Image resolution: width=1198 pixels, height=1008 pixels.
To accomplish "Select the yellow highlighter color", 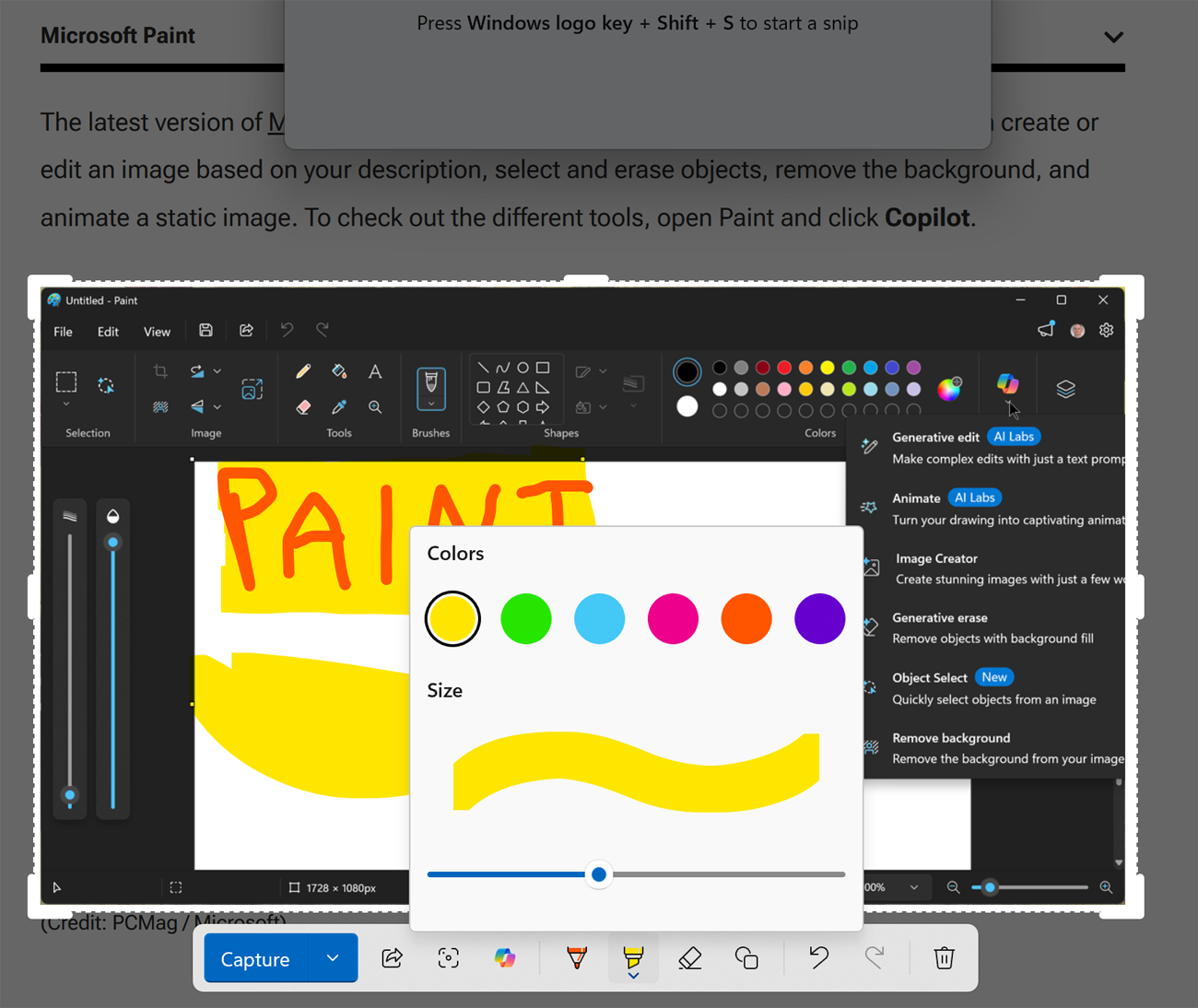I will (452, 618).
